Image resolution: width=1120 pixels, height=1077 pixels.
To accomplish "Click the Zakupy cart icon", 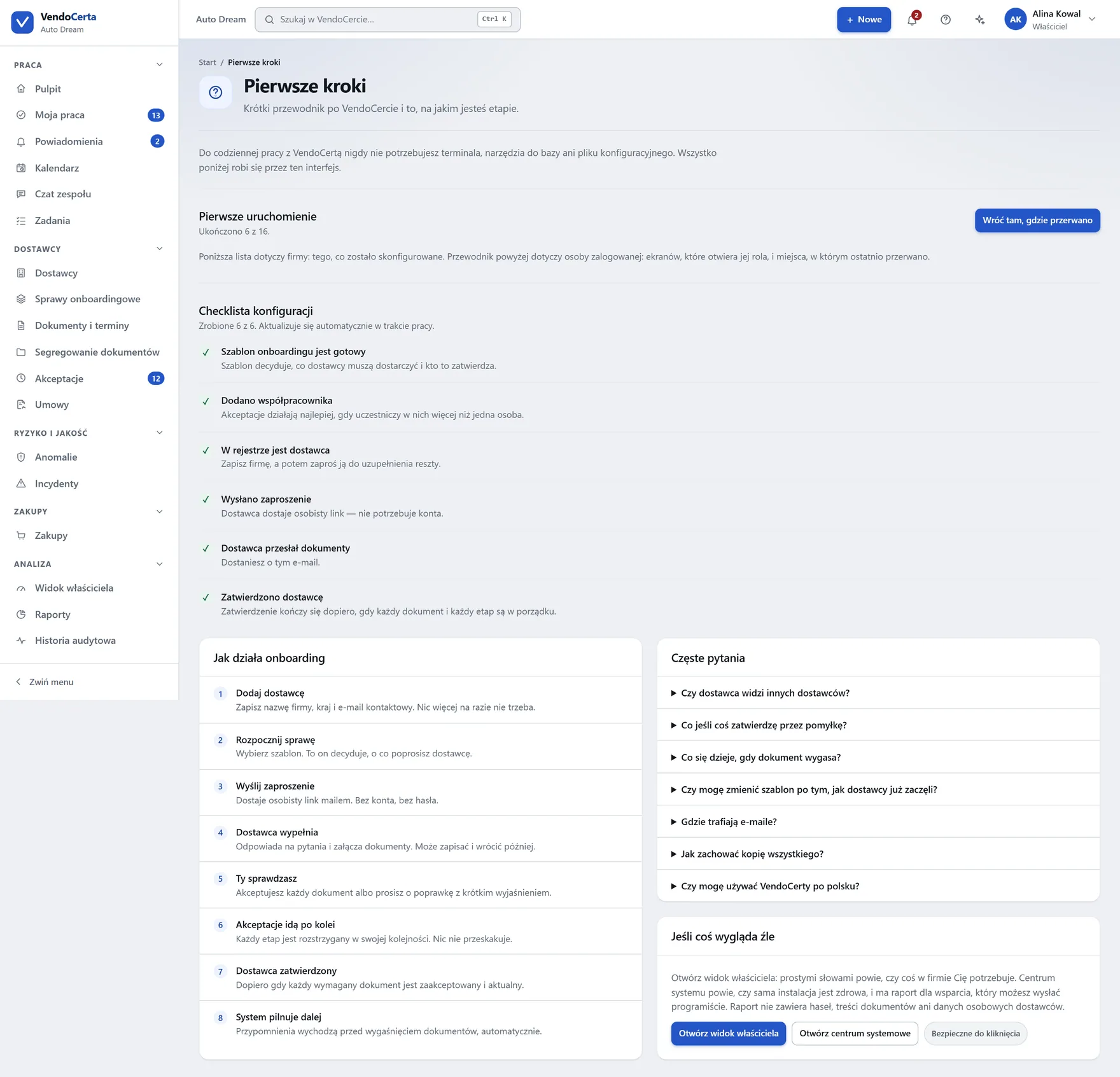I will [21, 536].
